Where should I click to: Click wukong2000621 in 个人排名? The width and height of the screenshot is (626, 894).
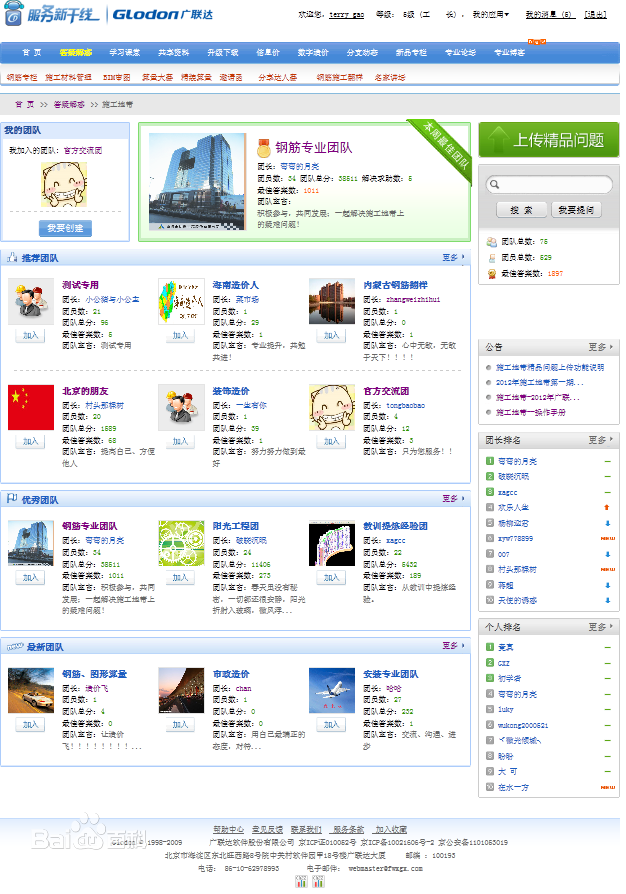tap(523, 725)
